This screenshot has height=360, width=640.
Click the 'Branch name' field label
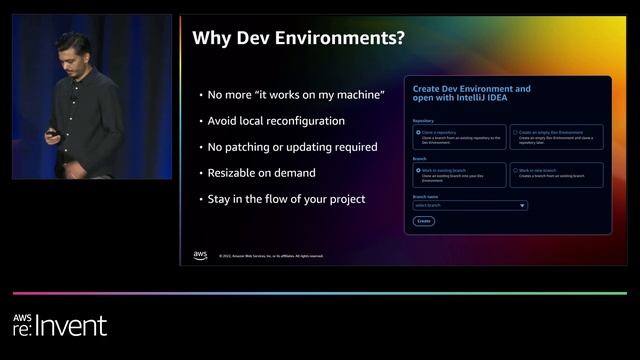click(425, 196)
